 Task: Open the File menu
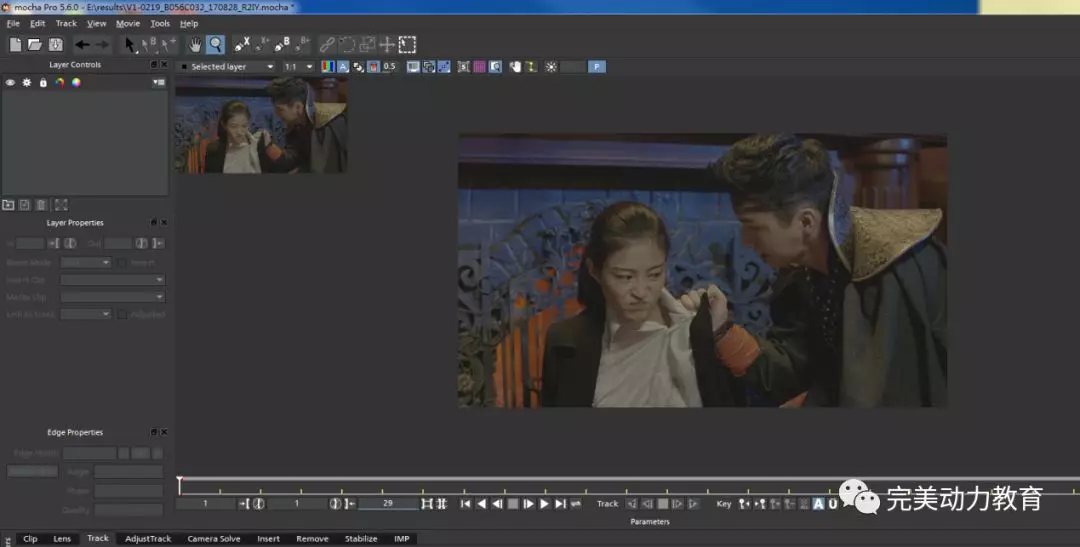pyautogui.click(x=13, y=23)
